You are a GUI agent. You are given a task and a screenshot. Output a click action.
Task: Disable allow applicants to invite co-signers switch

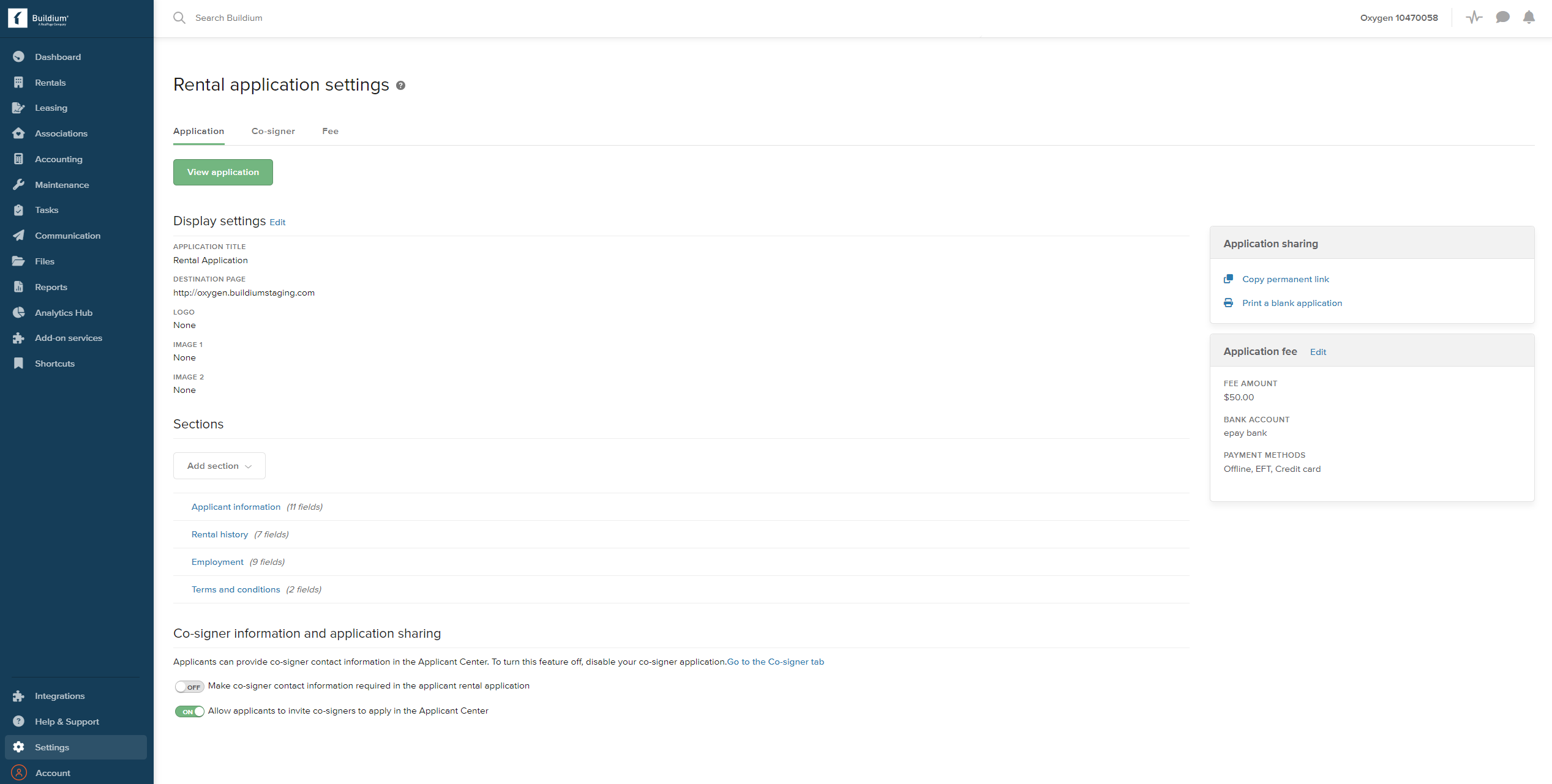coord(189,712)
